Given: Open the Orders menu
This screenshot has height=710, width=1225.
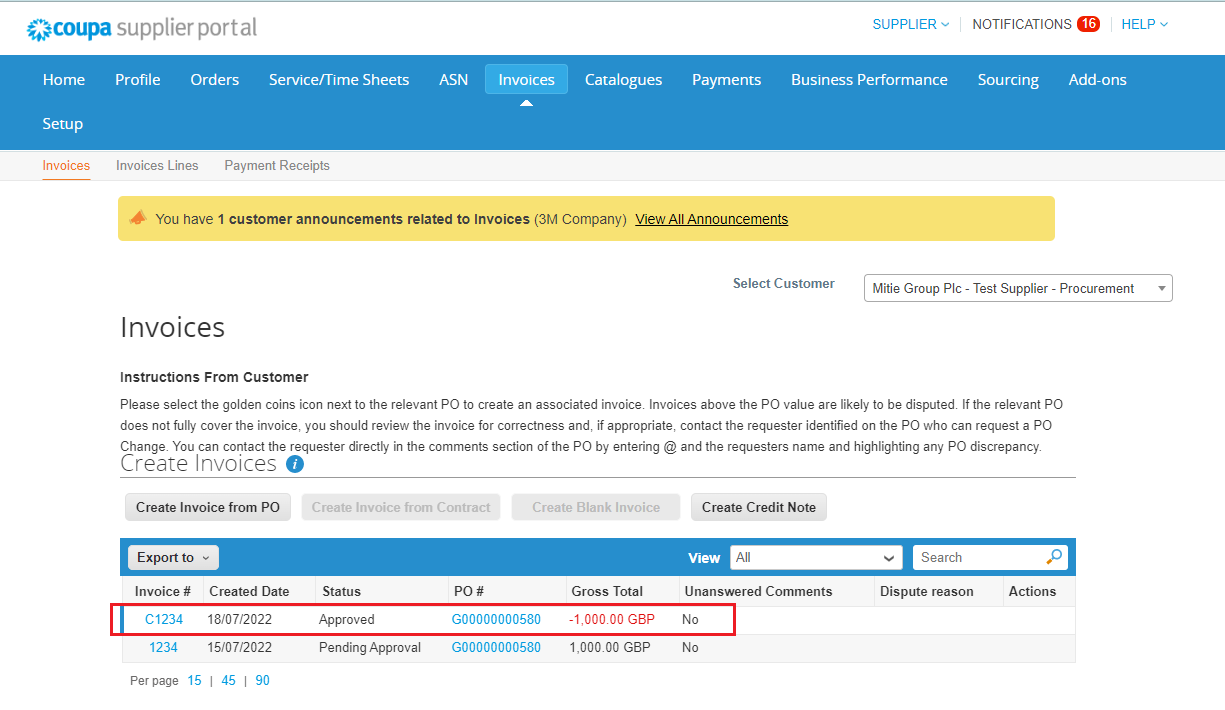Looking at the screenshot, I should (x=215, y=80).
